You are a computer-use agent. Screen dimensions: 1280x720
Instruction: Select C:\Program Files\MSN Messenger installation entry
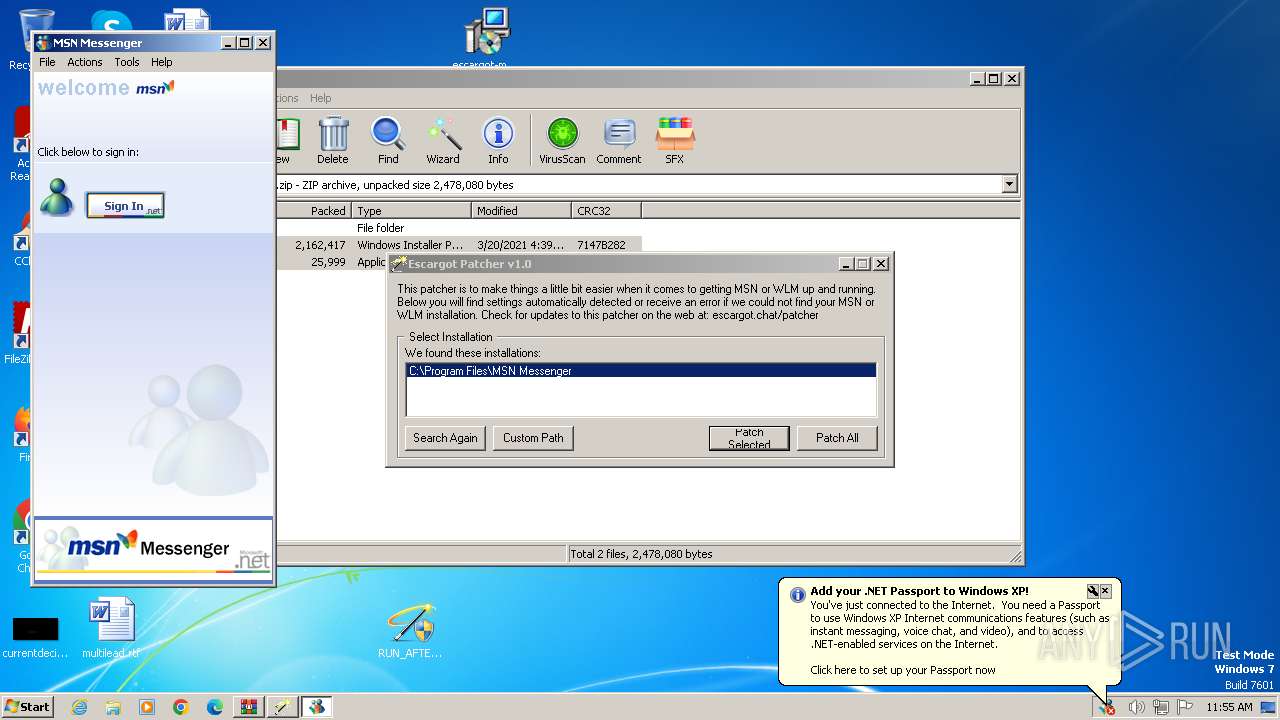pyautogui.click(x=641, y=371)
